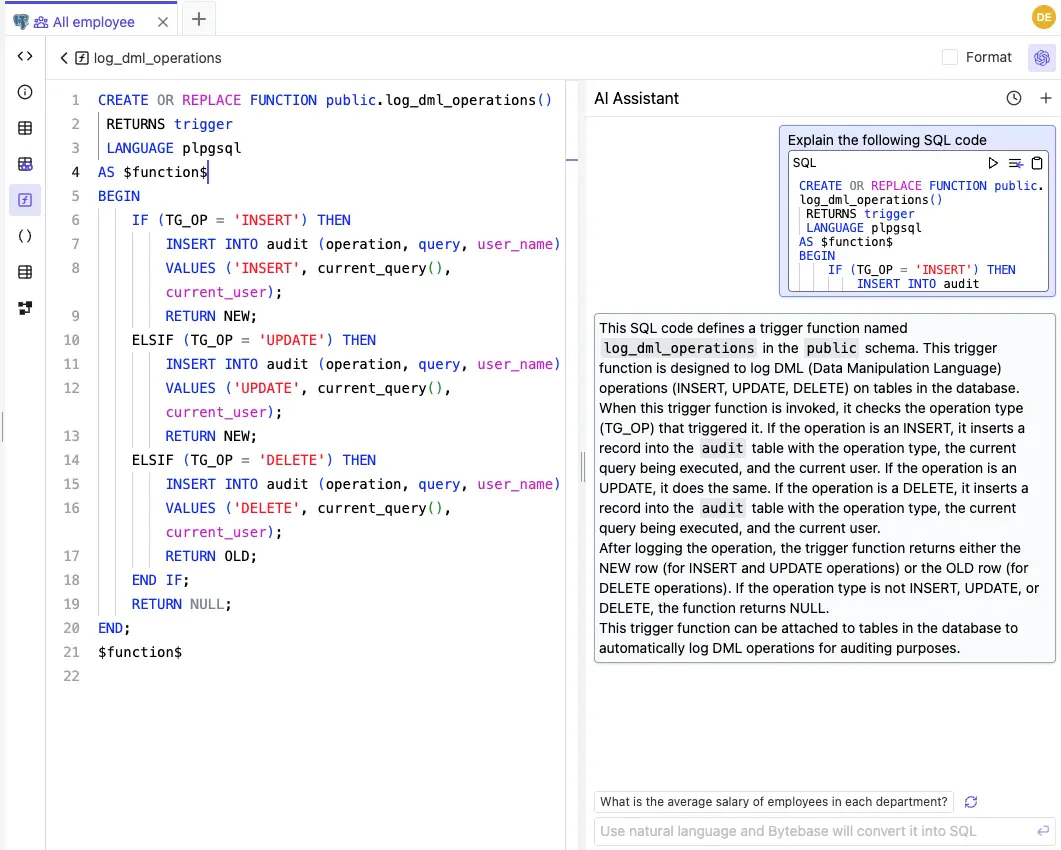Copy the SQL snippet to clipboard
Viewport: 1061px width, 850px height.
point(1038,162)
